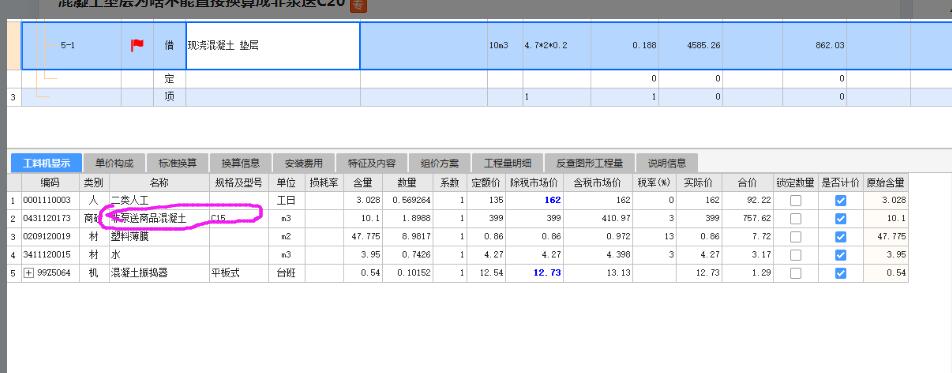Click the 1.8988 quantity cell
This screenshot has height=373, width=952.
(407, 218)
